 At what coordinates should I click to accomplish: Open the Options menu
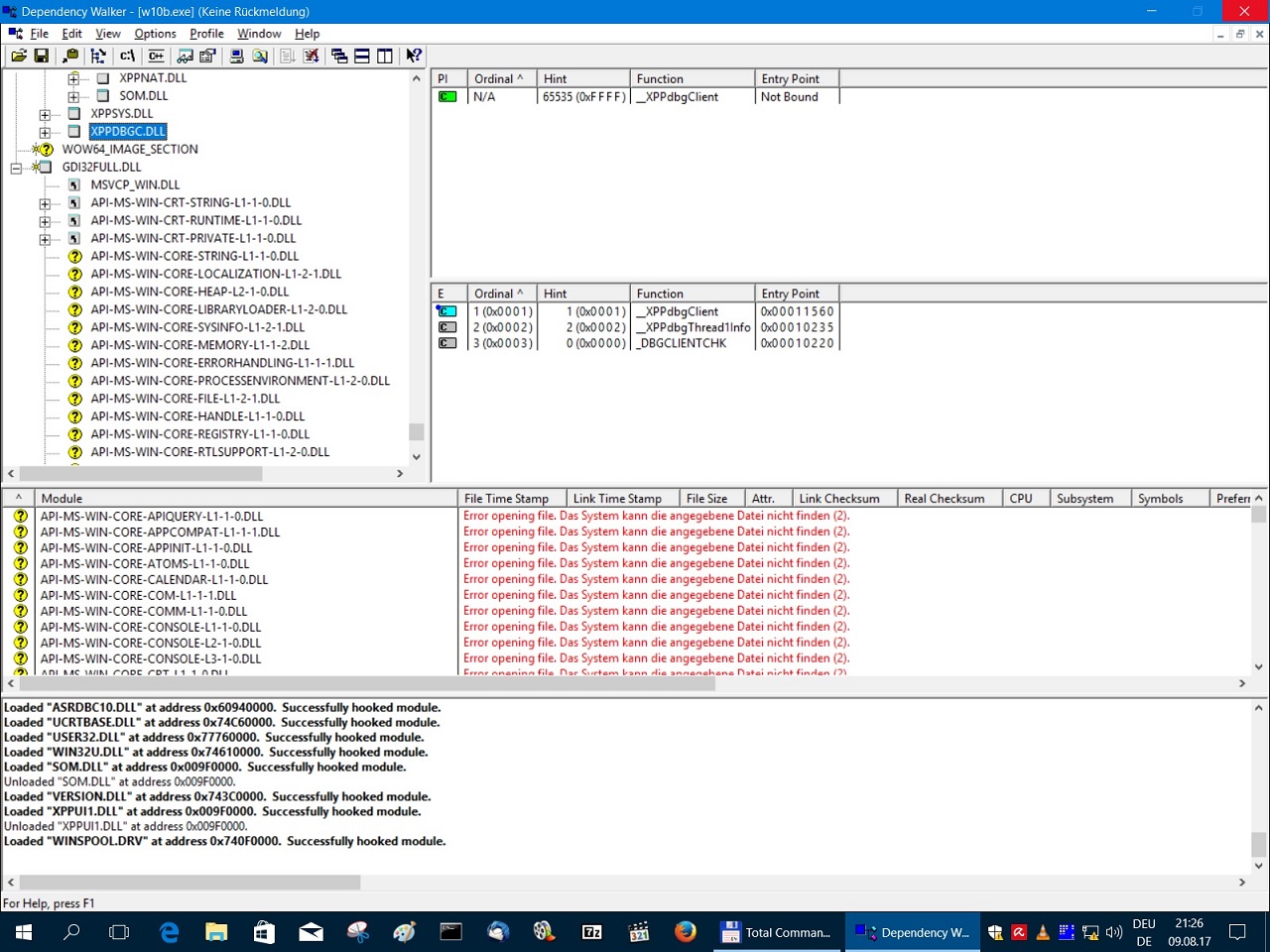coord(156,34)
